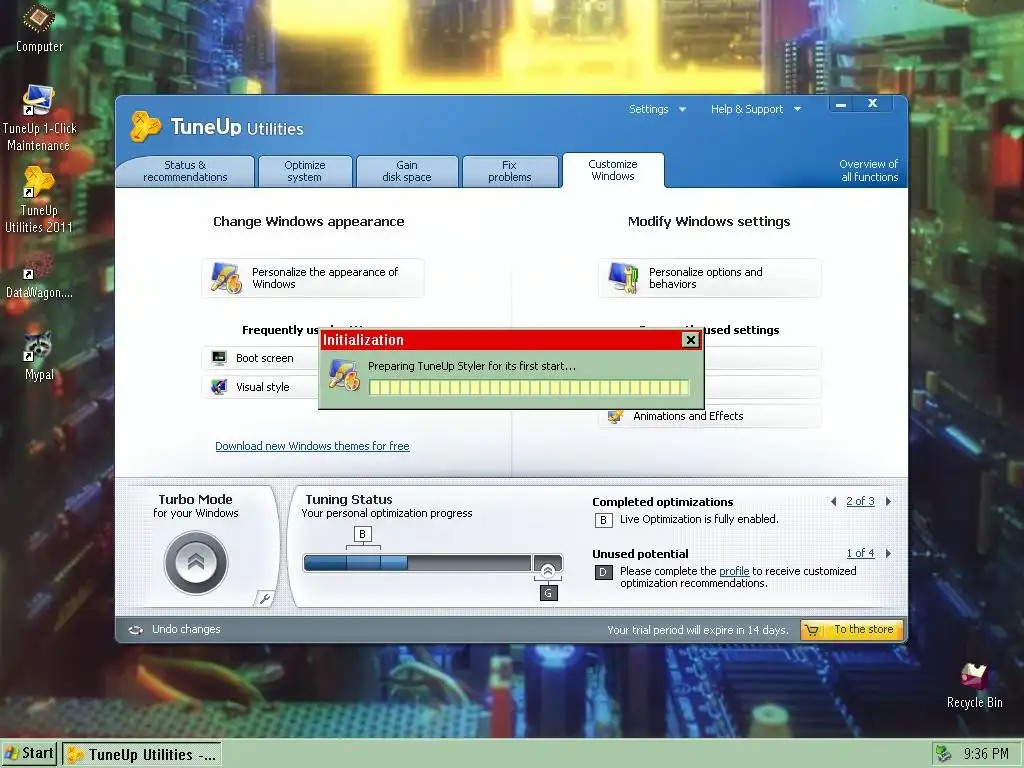Open the Computer desktop icon
The height and width of the screenshot is (768, 1024).
[x=39, y=29]
